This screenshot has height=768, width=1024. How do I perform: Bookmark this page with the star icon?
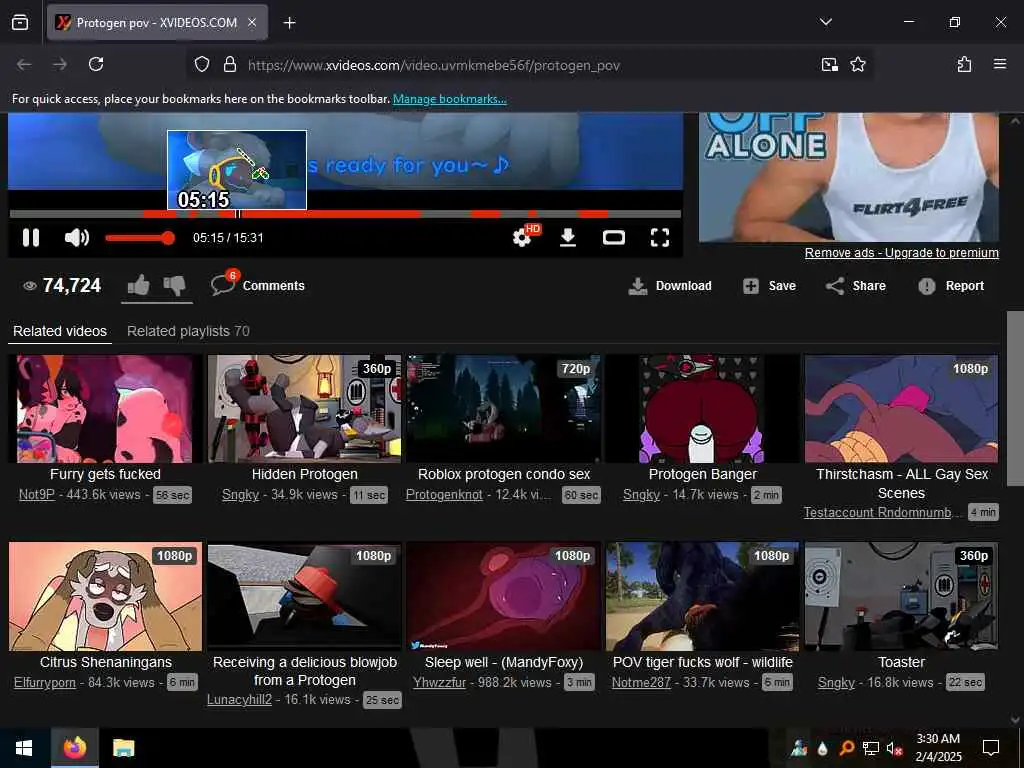coord(857,64)
